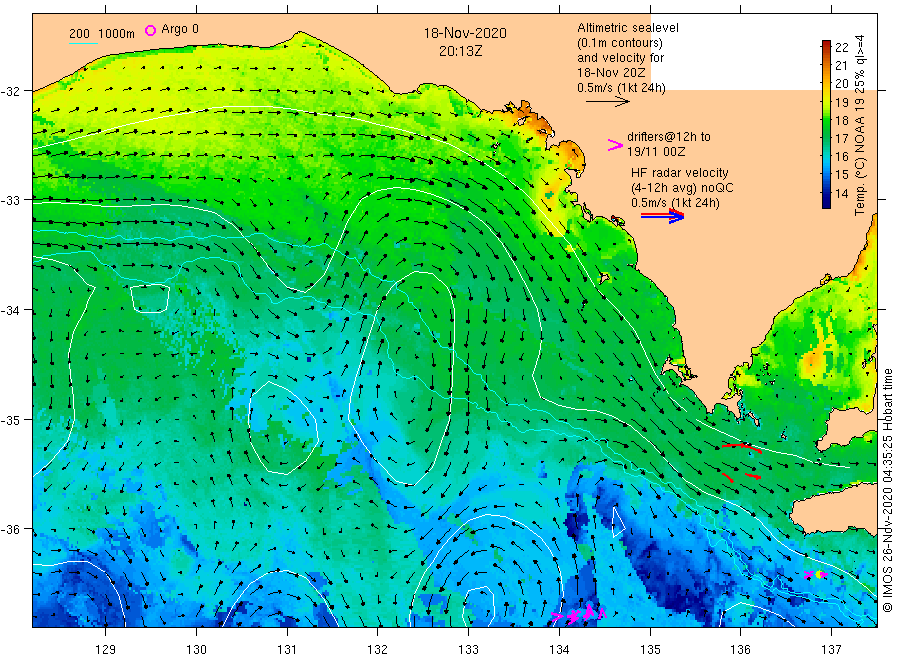Click color bar value 18

coord(841,121)
